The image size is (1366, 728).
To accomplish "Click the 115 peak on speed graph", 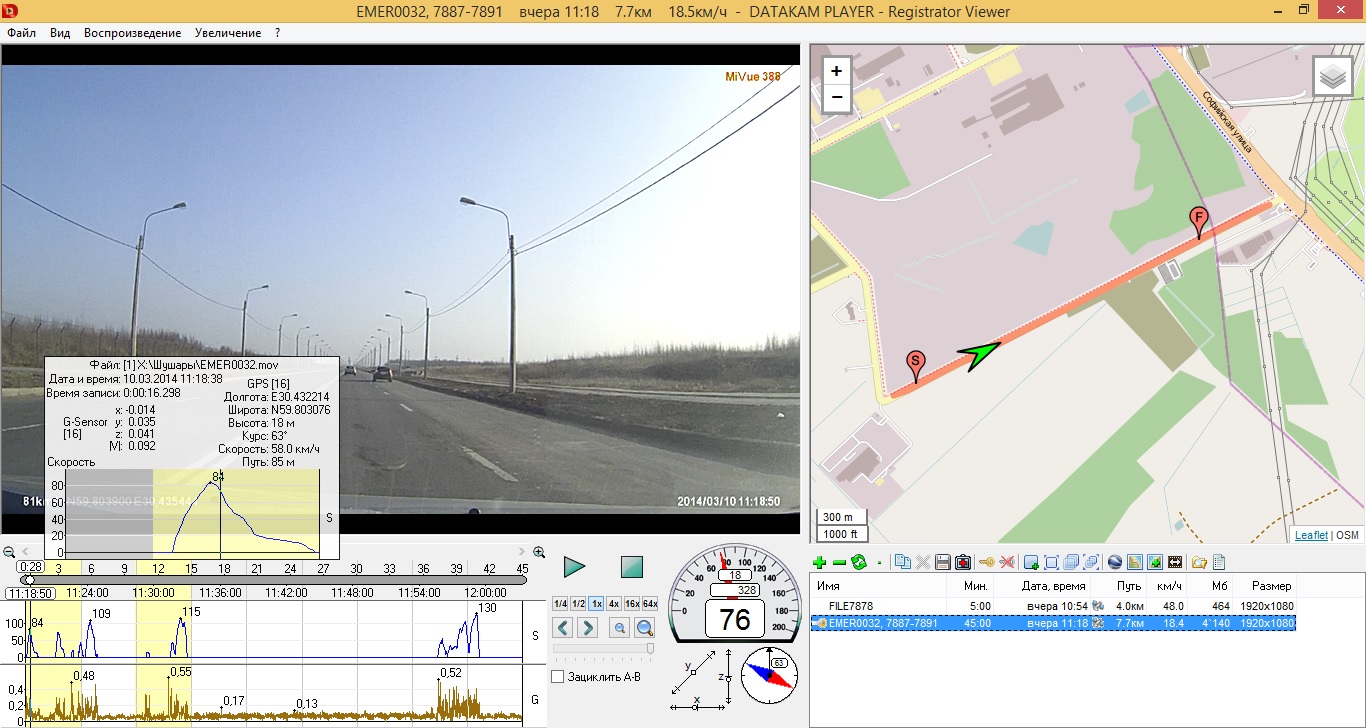I will [182, 620].
